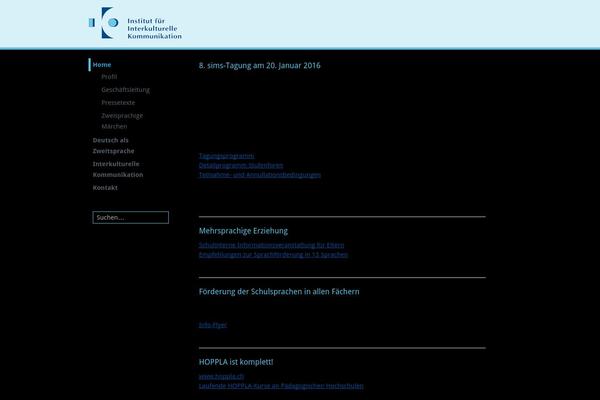The width and height of the screenshot is (600, 400).
Task: Open laufende HOPPLA-Kurse an Pädagogischen Hochschulen
Action: click(x=281, y=385)
